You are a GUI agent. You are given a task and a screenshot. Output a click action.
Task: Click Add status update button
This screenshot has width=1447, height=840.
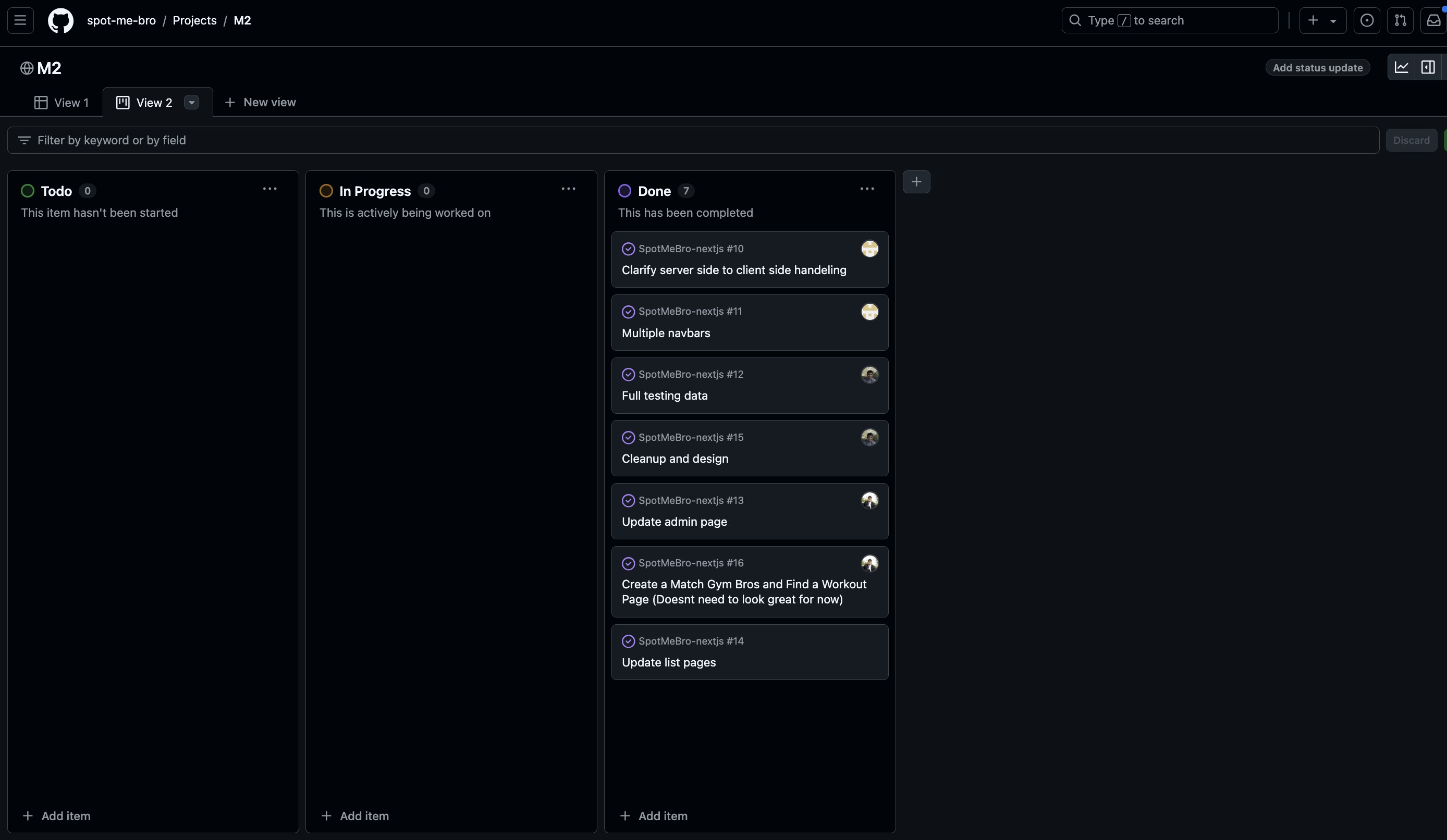(x=1317, y=68)
